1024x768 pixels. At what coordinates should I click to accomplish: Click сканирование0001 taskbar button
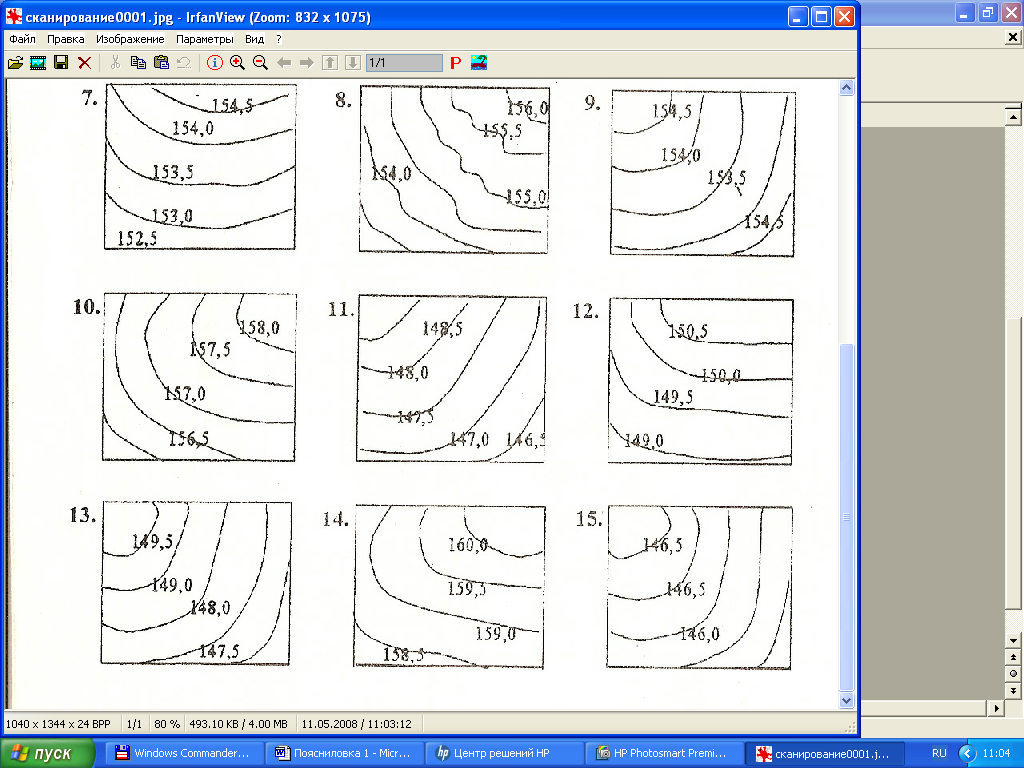(824, 753)
